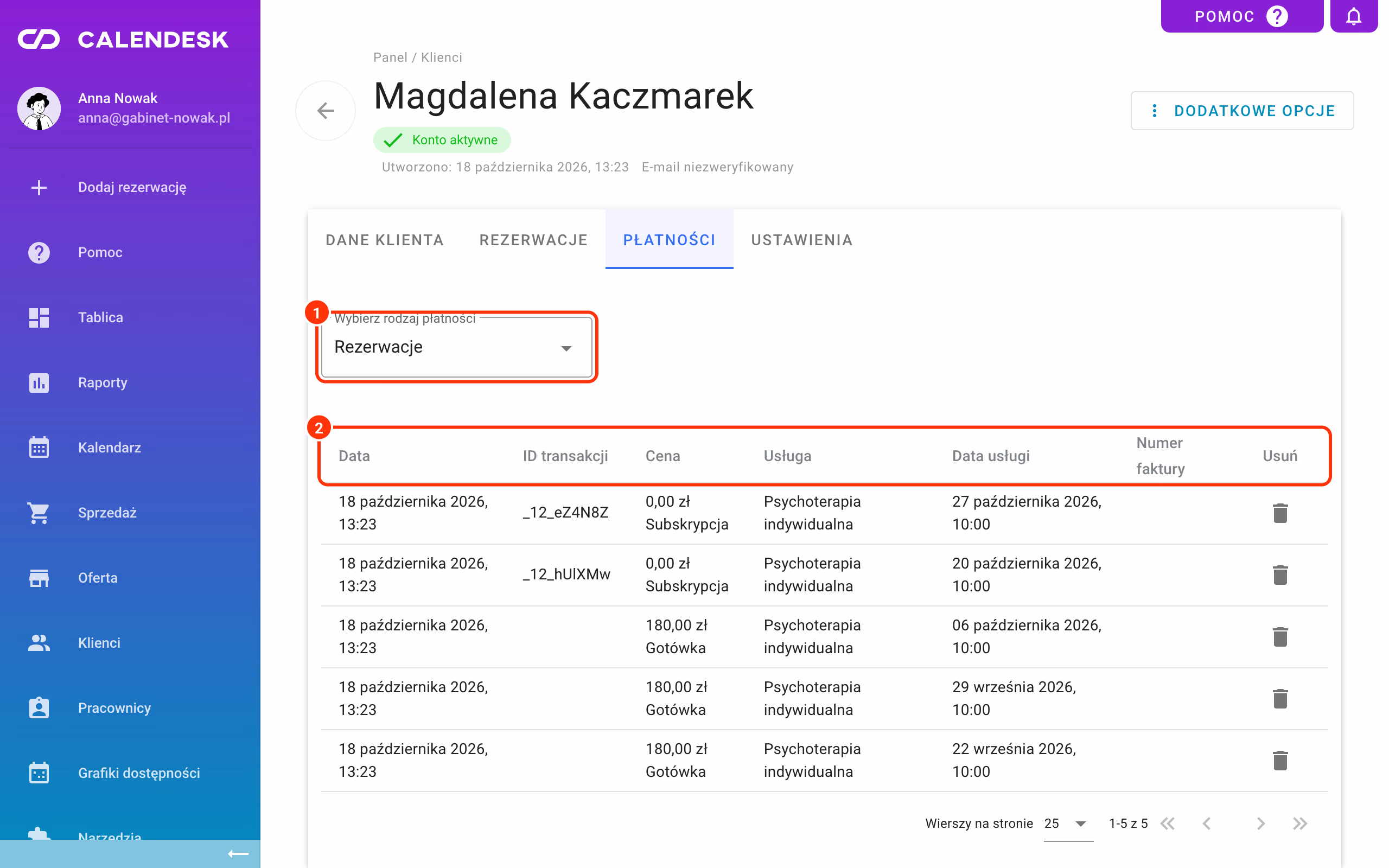Screen dimensions: 1389x868
Task: Open Grafiki dostępności
Action: point(130,773)
